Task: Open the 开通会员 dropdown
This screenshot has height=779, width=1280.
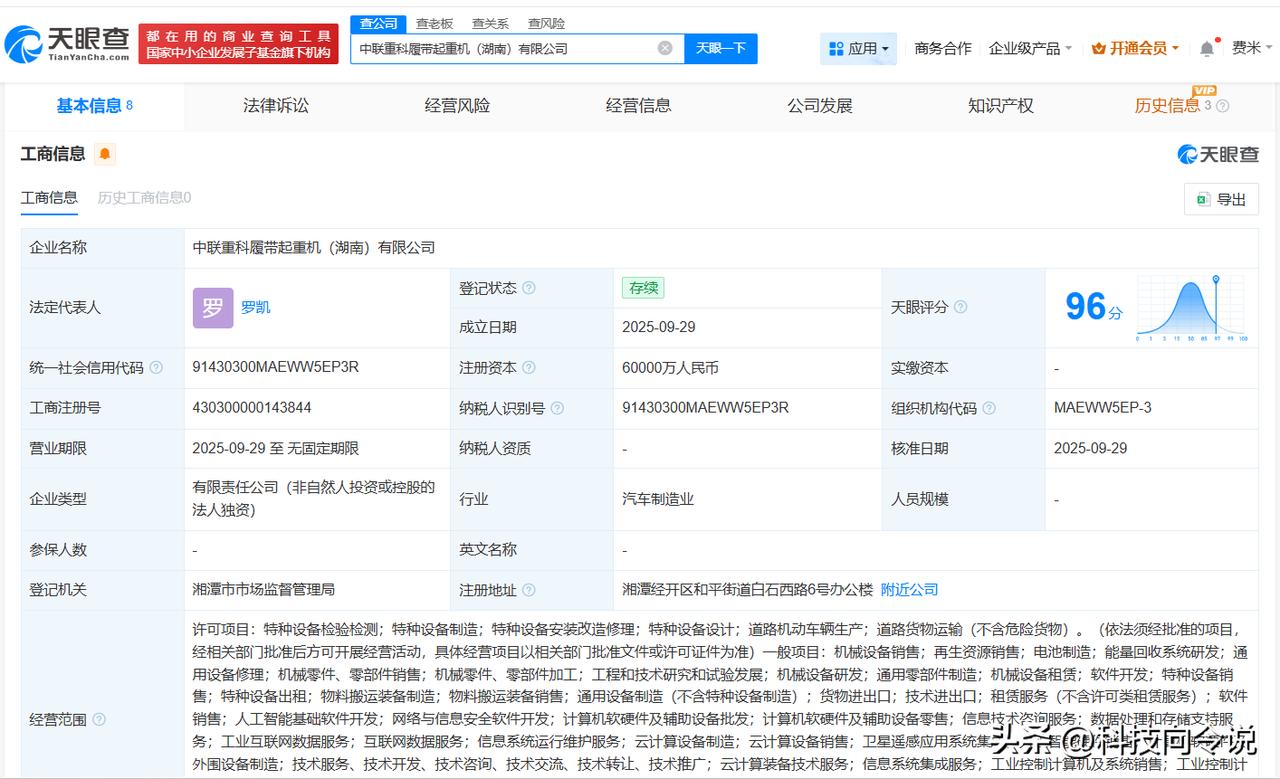Action: tap(1135, 48)
